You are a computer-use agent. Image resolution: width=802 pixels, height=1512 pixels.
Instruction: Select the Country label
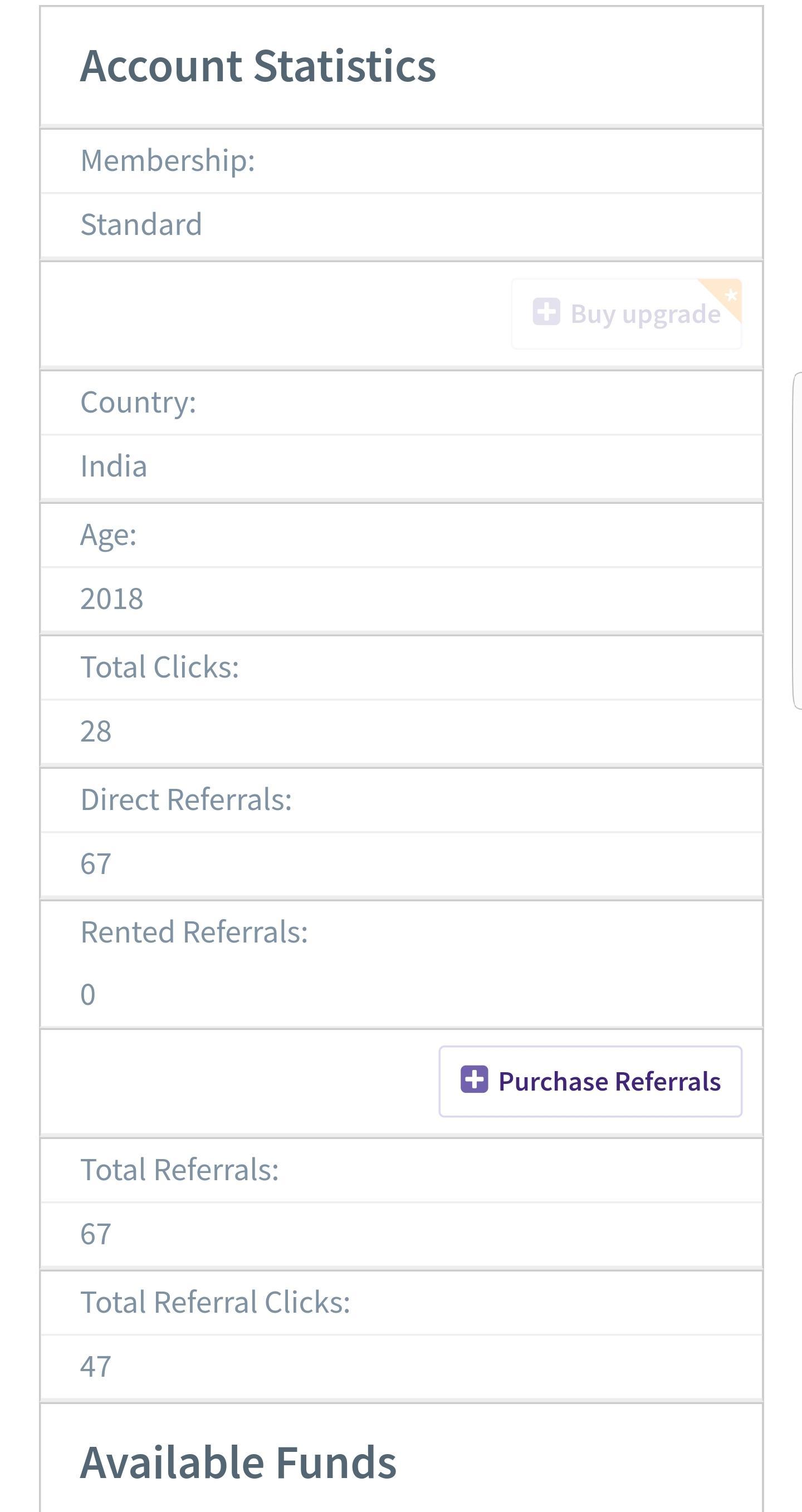pos(138,402)
